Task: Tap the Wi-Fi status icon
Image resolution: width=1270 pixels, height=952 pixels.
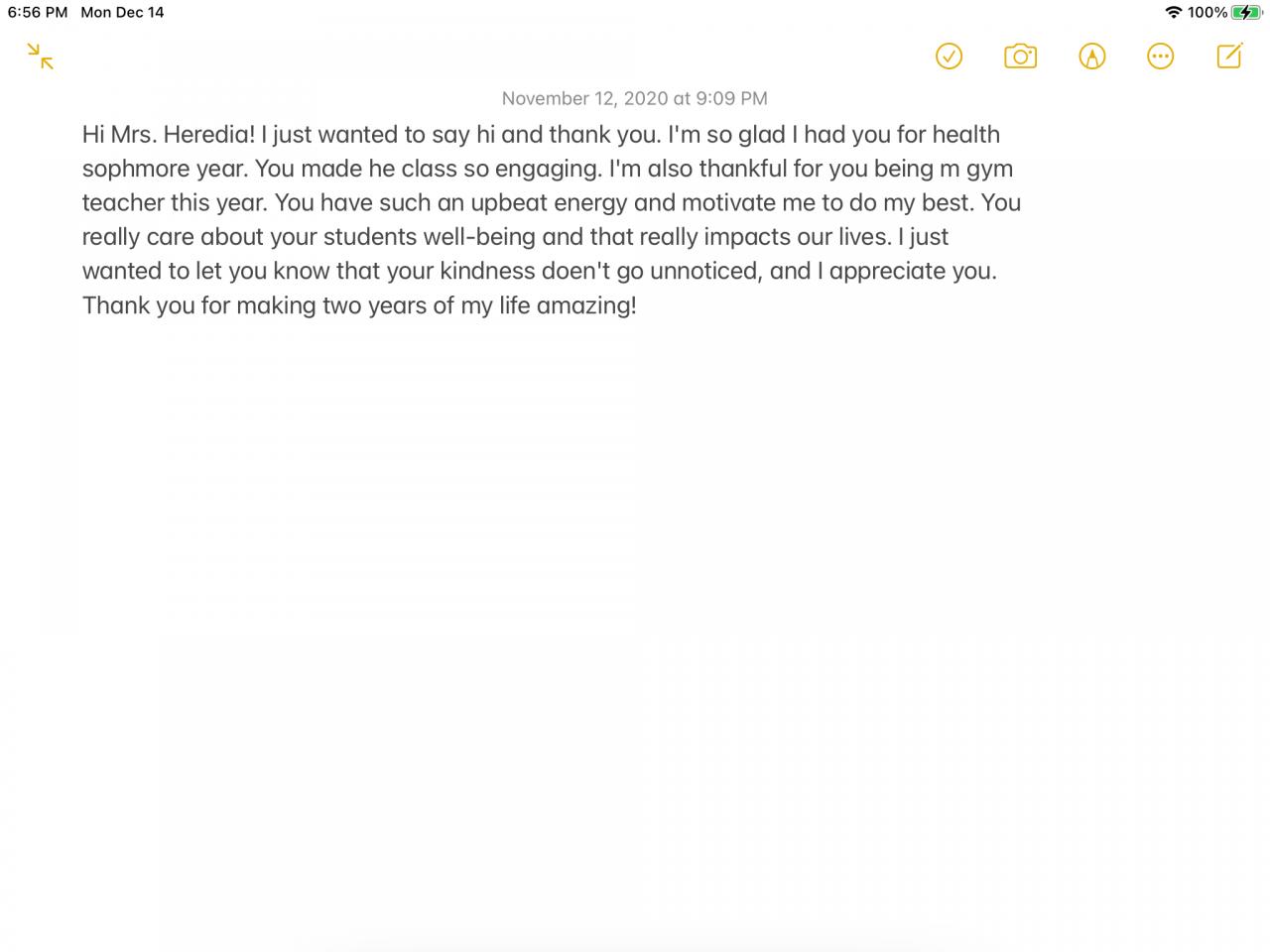Action: [1173, 13]
